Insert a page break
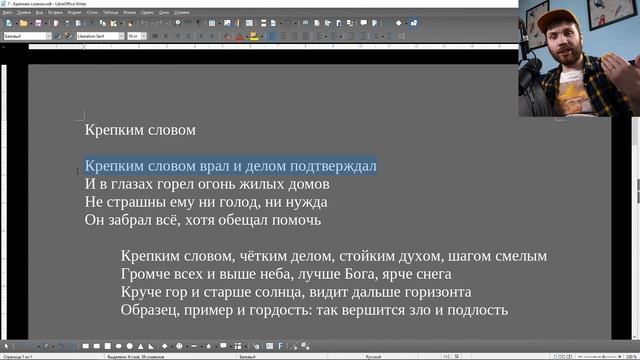Screen dimensions: 640x360 [x=263, y=23]
